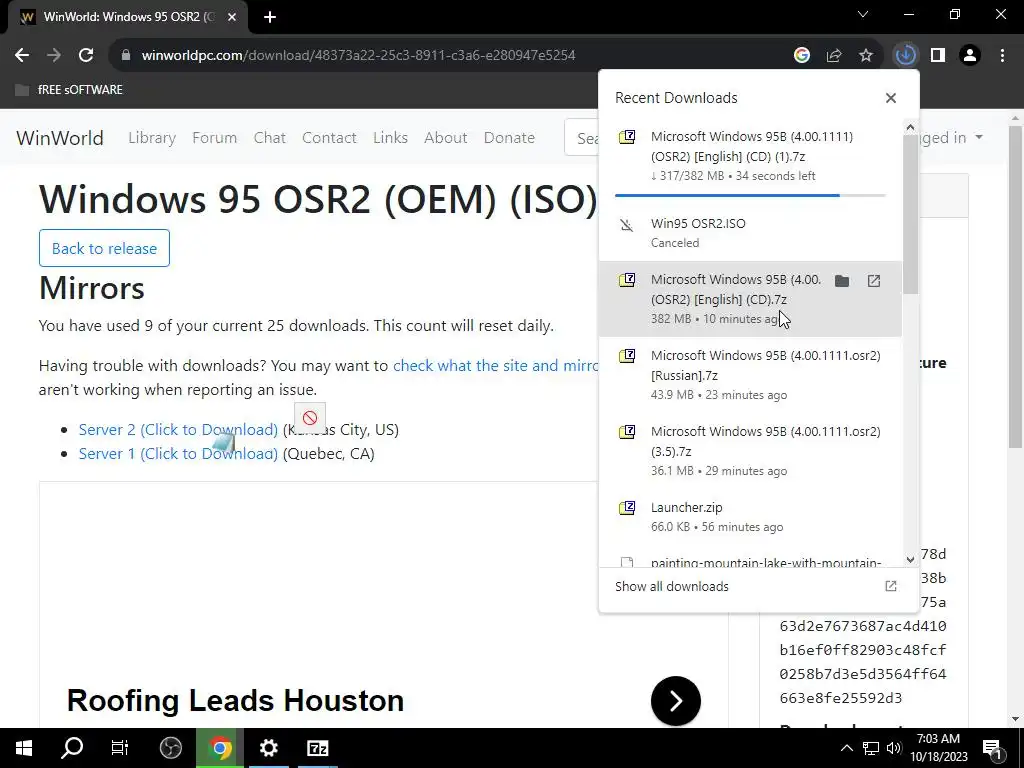This screenshot has width=1024, height=768.
Task: Show the finished (CD).7z download in folder
Action: click(x=842, y=281)
